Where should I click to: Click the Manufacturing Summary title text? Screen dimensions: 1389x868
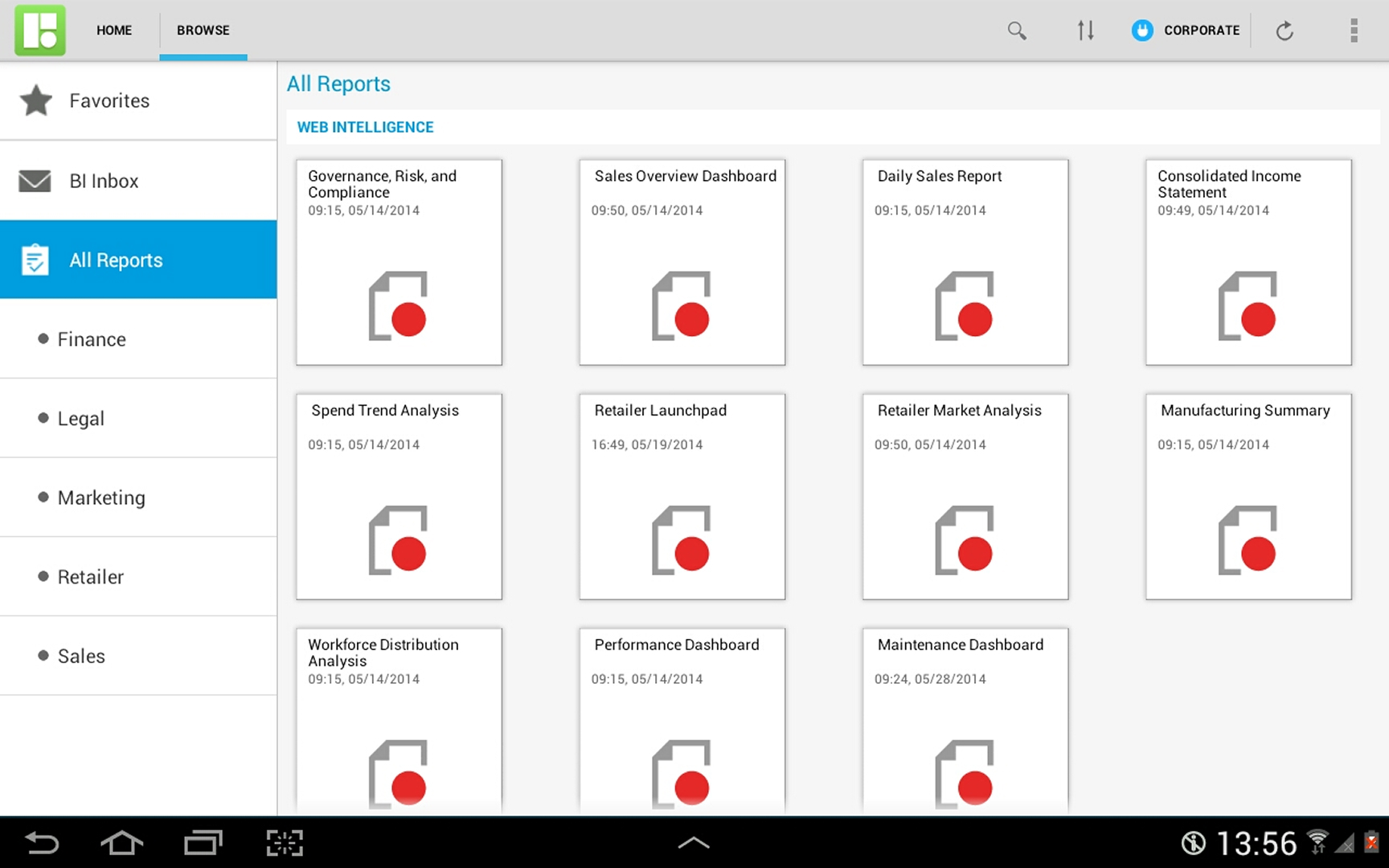(1245, 410)
